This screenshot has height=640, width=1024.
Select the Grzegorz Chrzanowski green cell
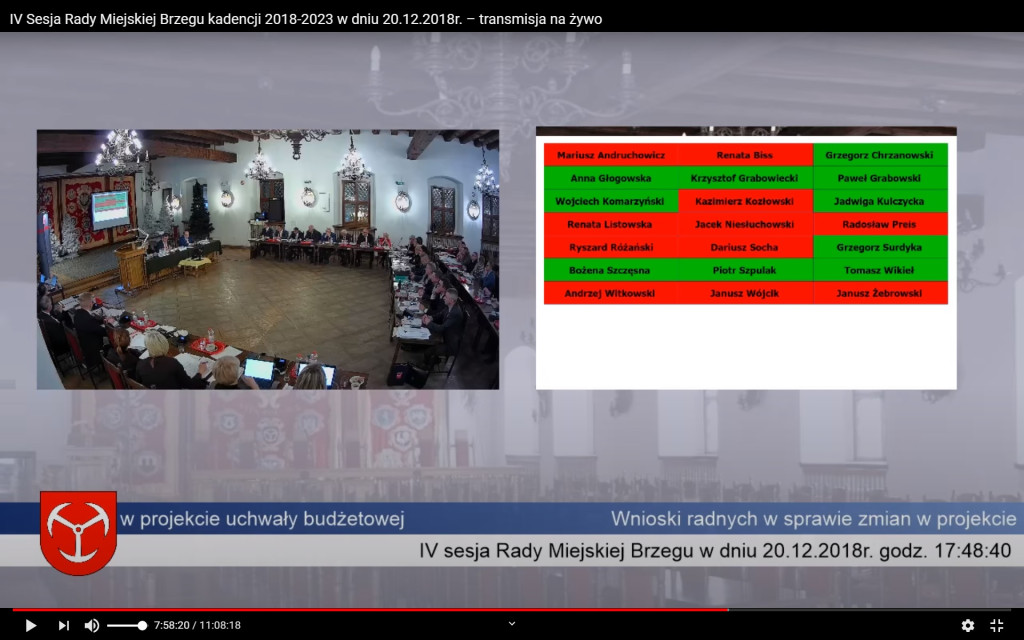click(x=881, y=155)
